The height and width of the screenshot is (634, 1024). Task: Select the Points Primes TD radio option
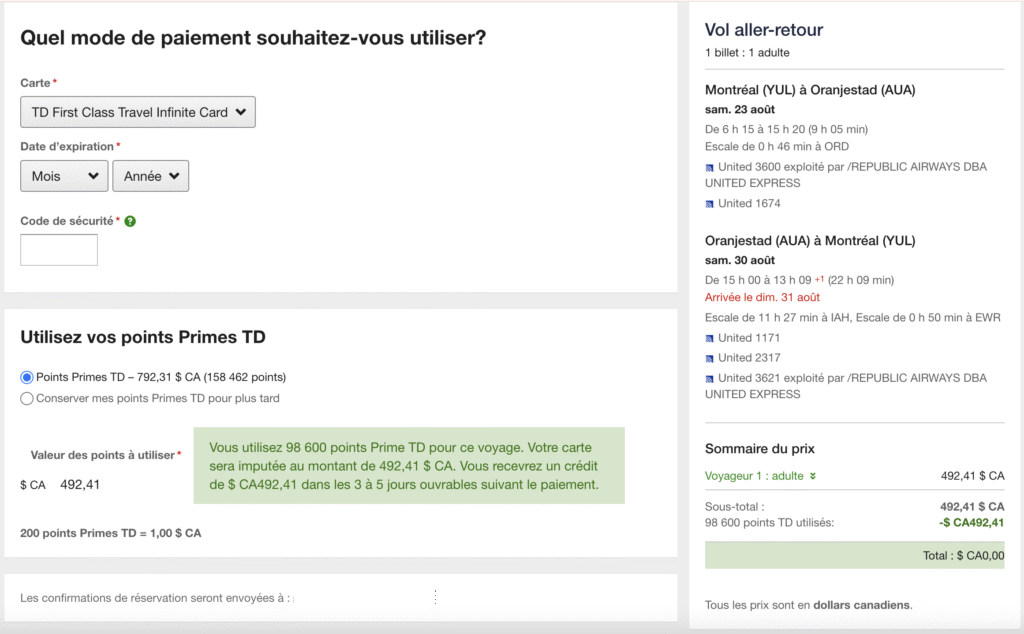tap(27, 377)
